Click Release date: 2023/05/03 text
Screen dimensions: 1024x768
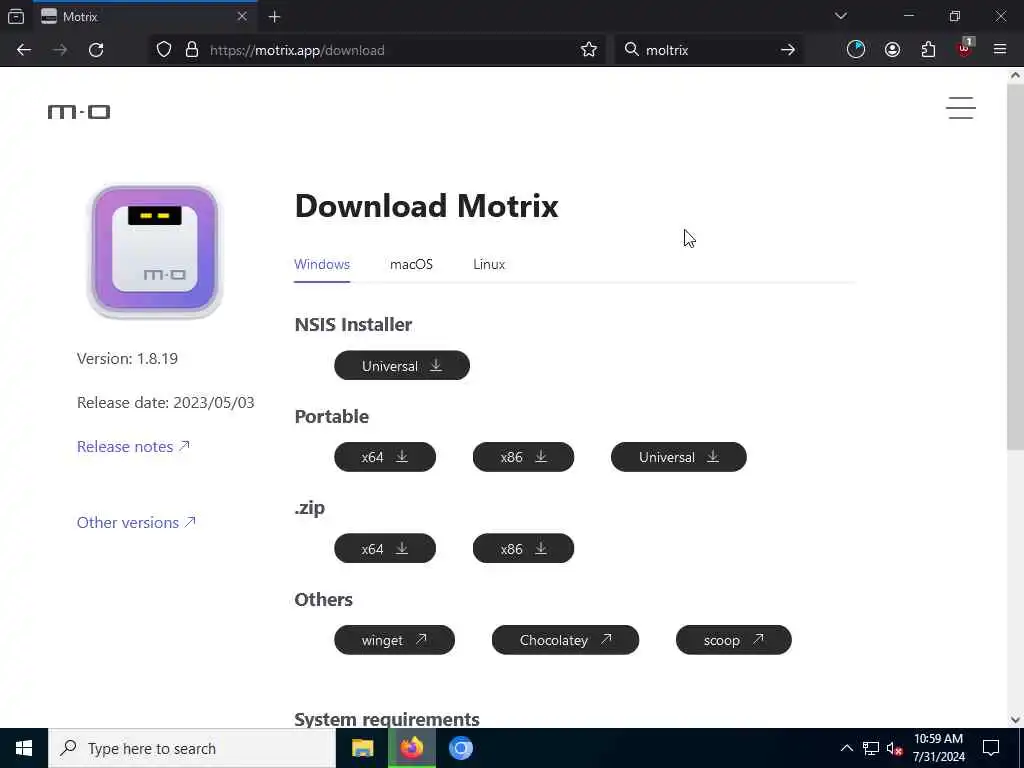point(166,402)
